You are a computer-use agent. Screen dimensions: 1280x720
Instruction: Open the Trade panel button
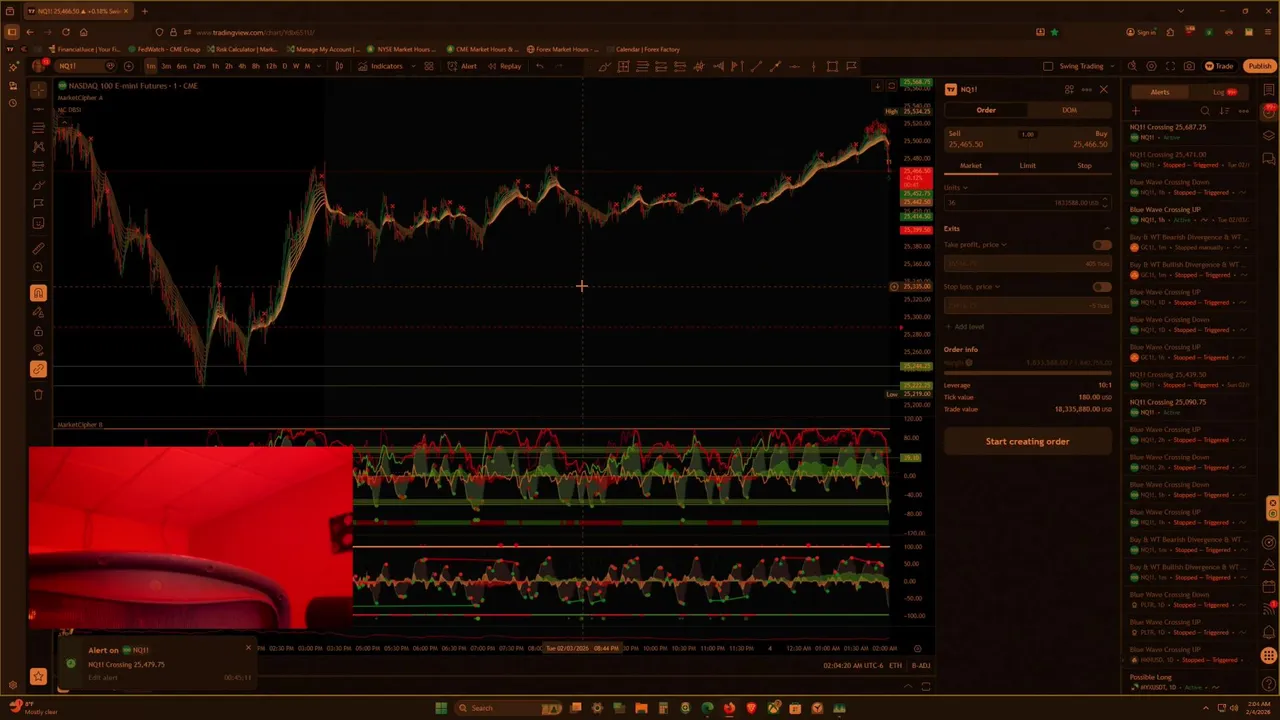pos(1219,66)
